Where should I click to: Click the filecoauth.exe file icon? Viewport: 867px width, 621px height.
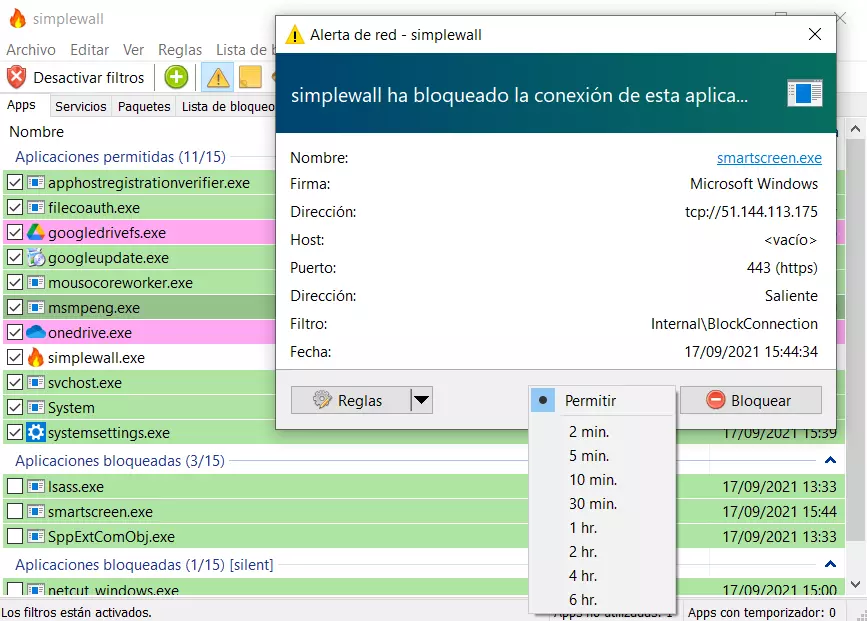pos(36,207)
